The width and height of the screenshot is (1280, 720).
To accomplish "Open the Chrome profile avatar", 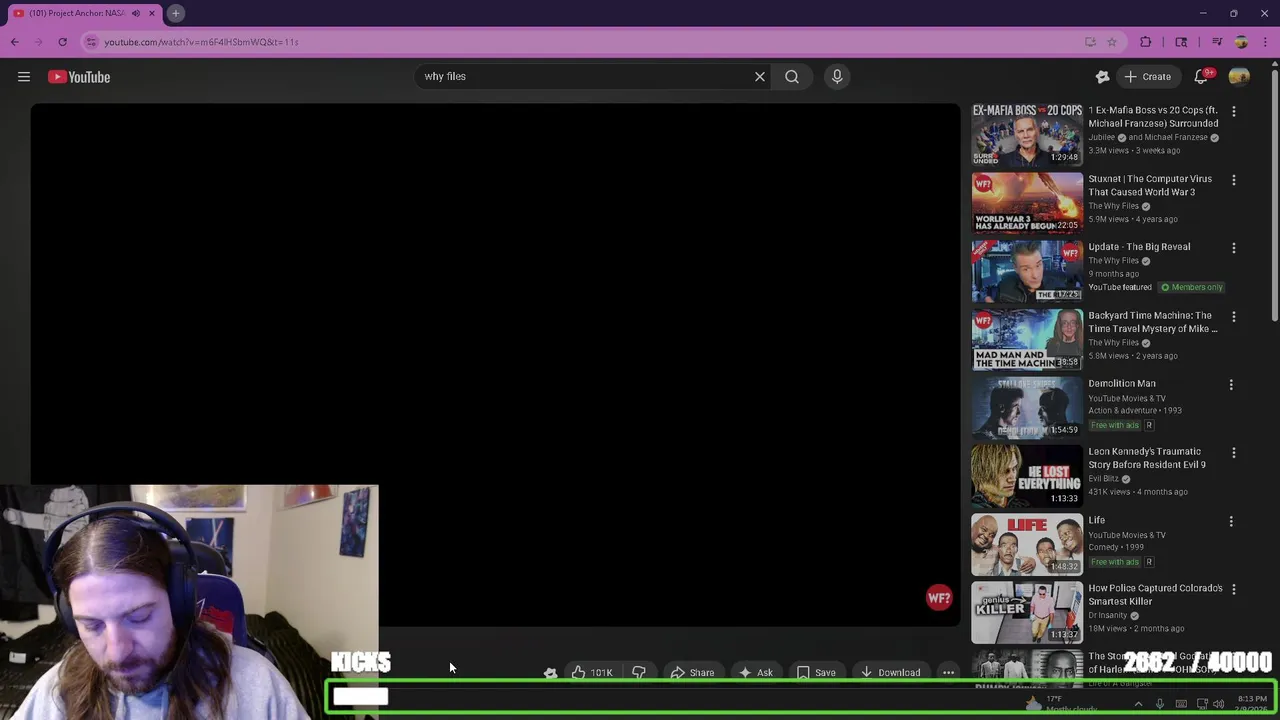I will (1241, 42).
